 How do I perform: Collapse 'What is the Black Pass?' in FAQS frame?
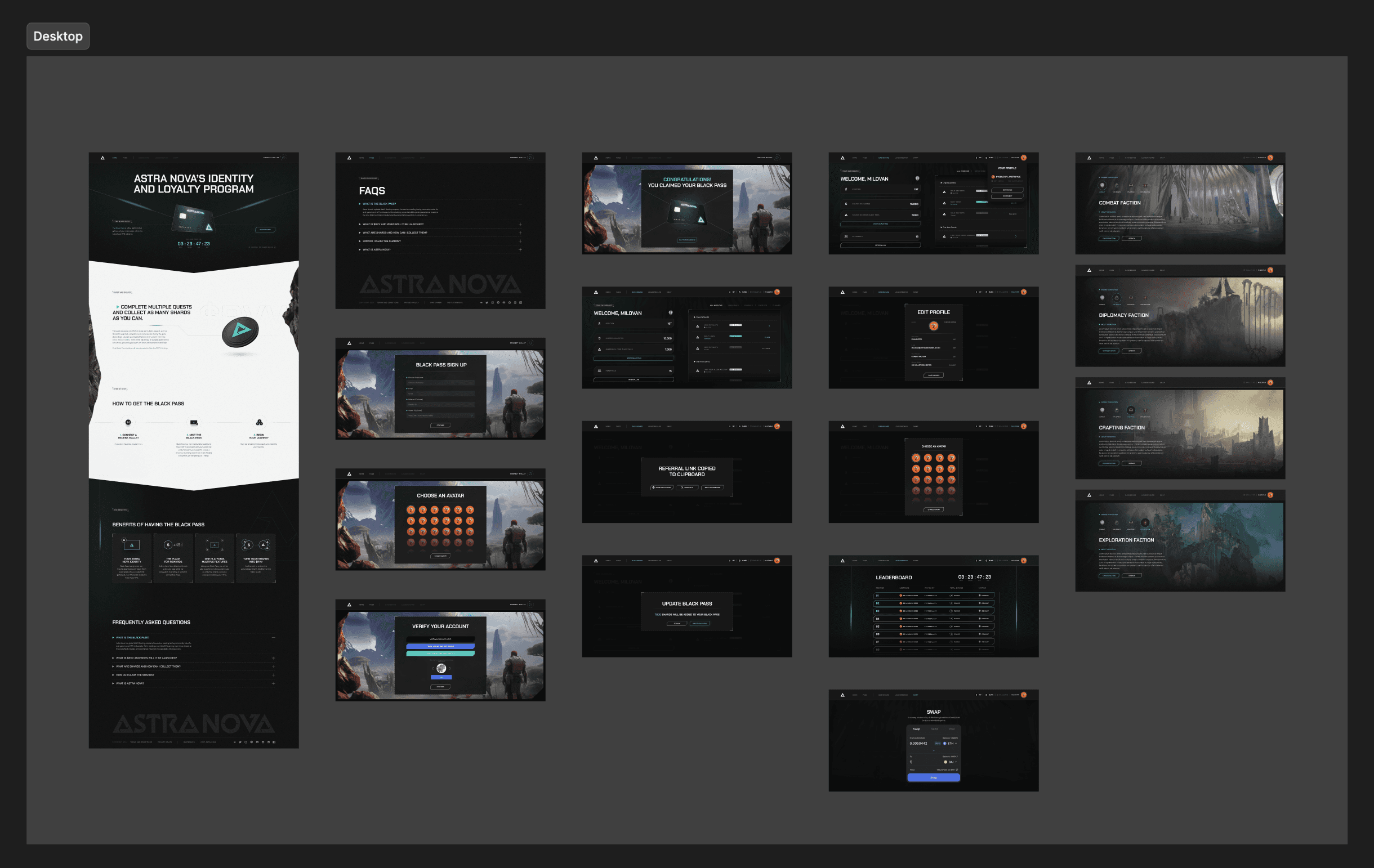[x=520, y=204]
